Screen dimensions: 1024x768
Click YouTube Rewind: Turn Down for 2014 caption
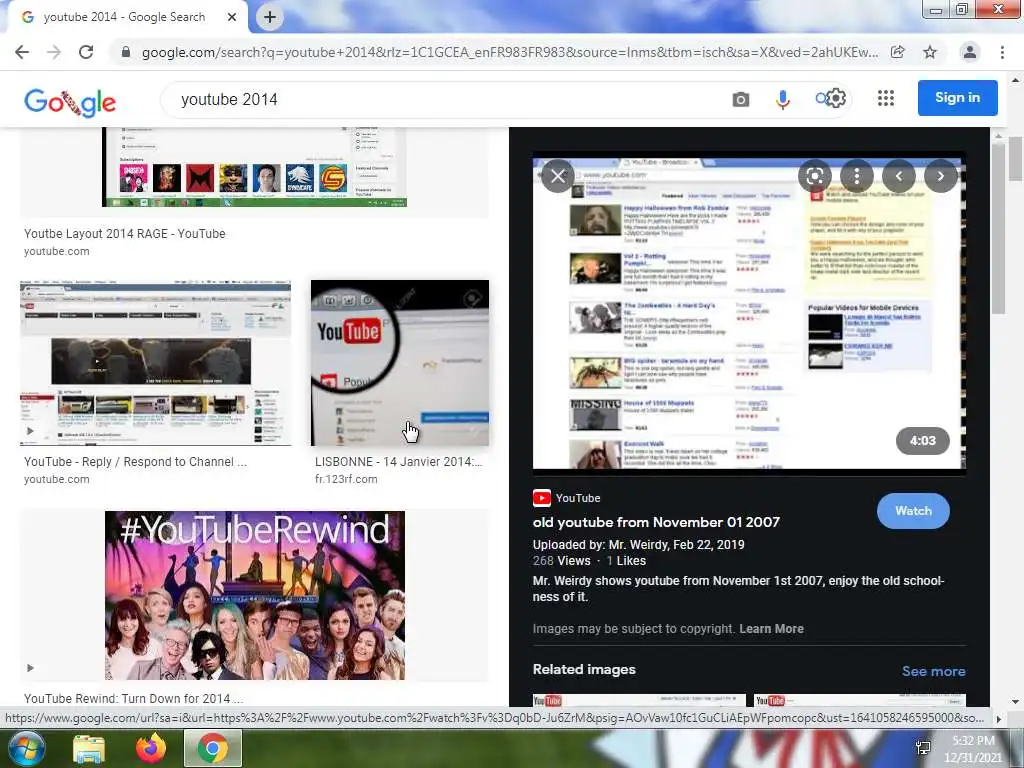[x=133, y=698]
